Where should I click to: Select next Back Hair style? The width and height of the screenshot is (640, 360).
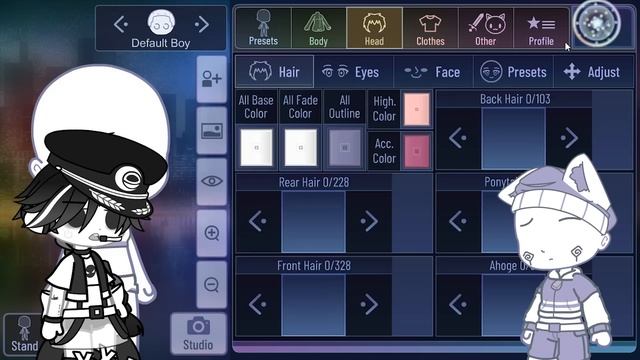coord(569,138)
